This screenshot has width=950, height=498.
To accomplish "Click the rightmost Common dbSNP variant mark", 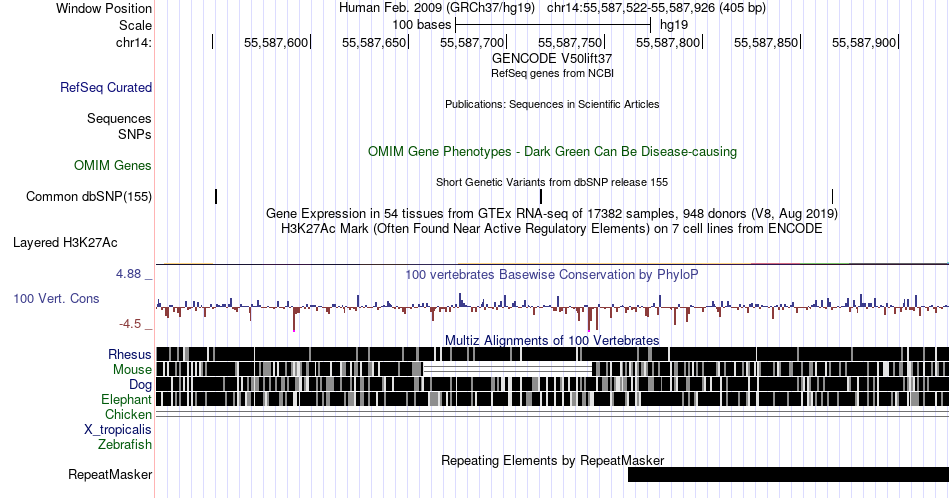I will click(832, 196).
